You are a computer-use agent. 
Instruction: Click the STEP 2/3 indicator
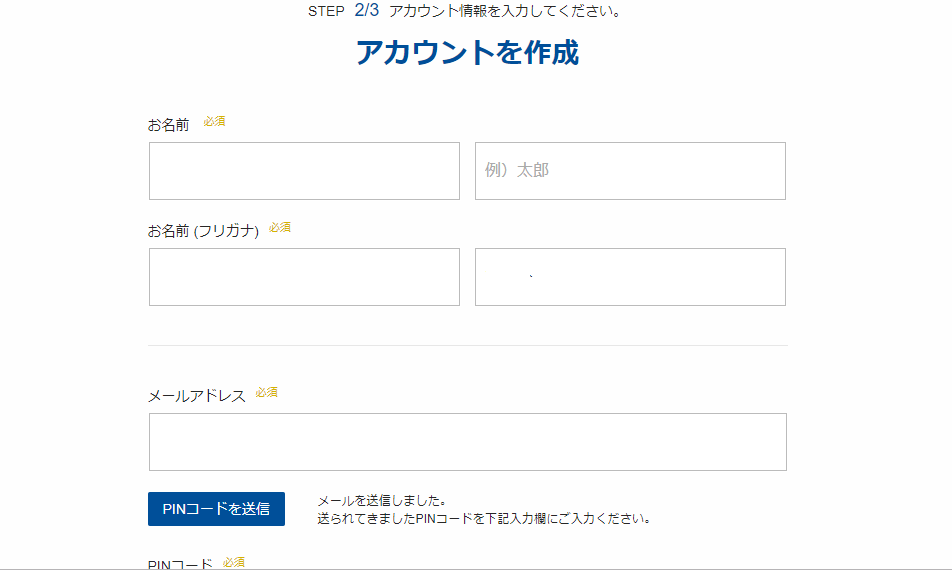[343, 10]
